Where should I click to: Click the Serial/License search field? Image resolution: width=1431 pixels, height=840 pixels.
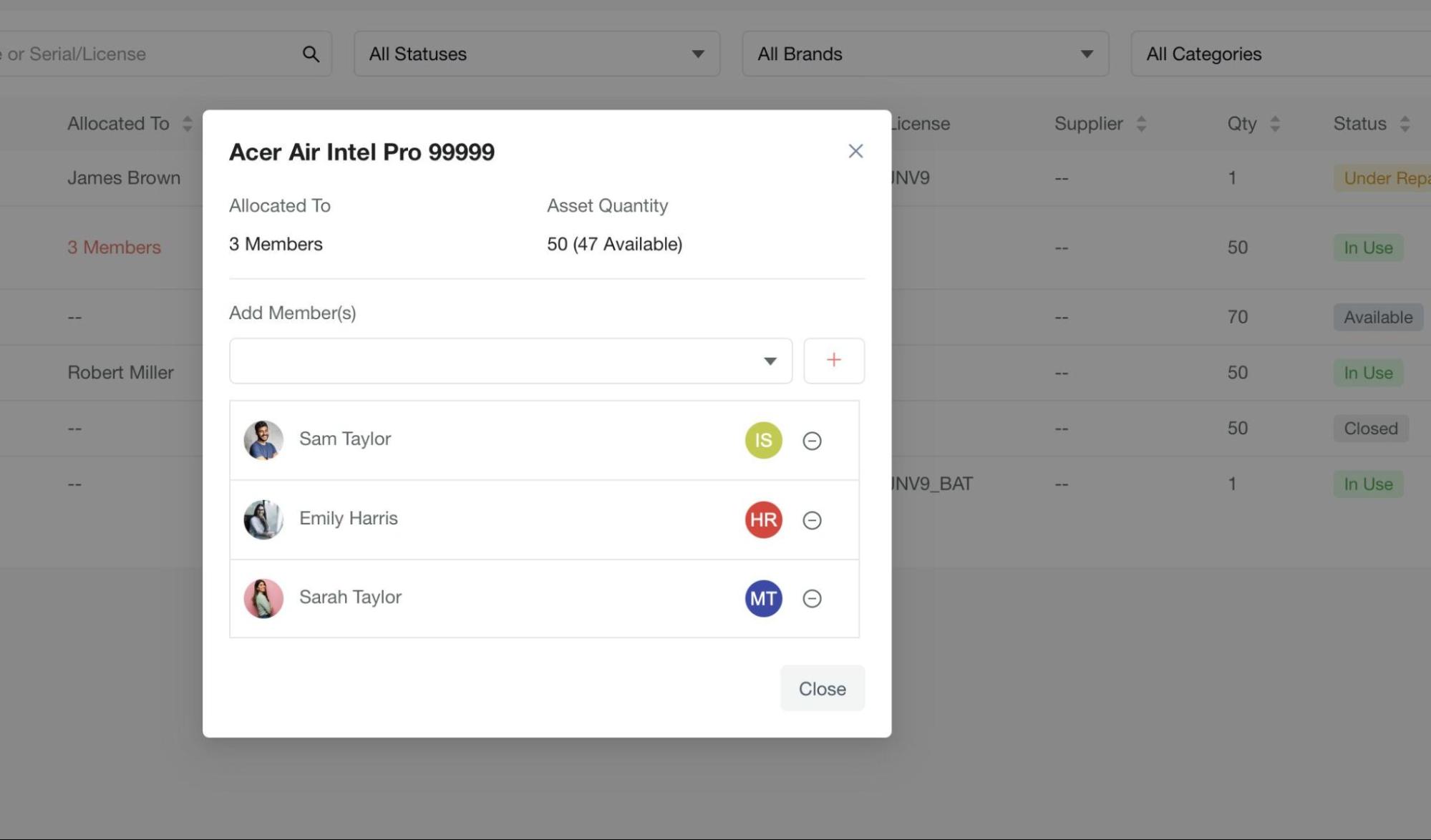click(143, 54)
